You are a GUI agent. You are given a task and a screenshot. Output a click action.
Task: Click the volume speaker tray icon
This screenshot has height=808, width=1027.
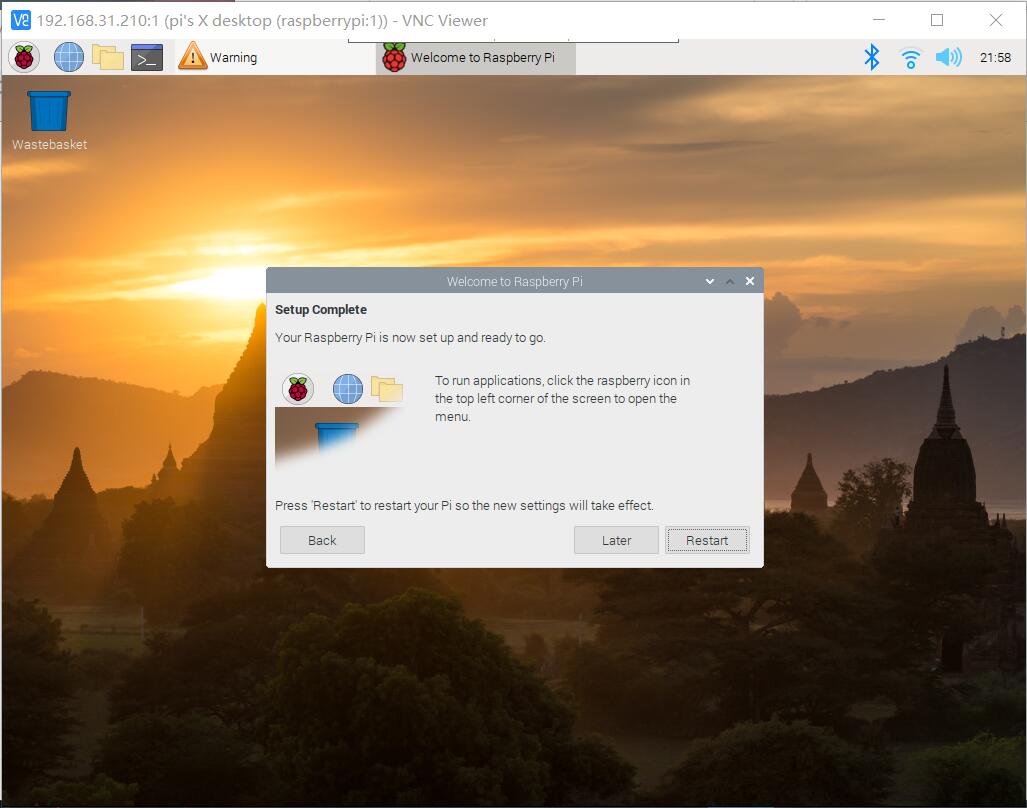point(948,57)
